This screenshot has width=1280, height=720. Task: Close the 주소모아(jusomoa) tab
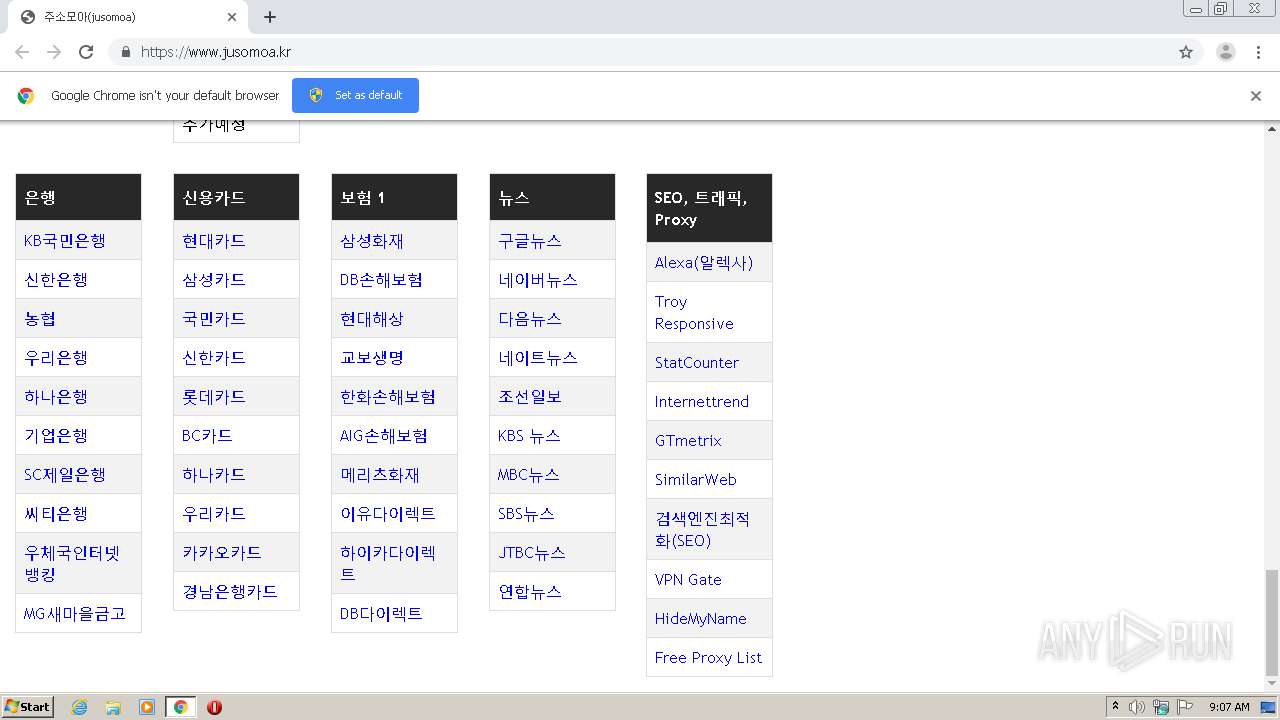click(x=232, y=17)
